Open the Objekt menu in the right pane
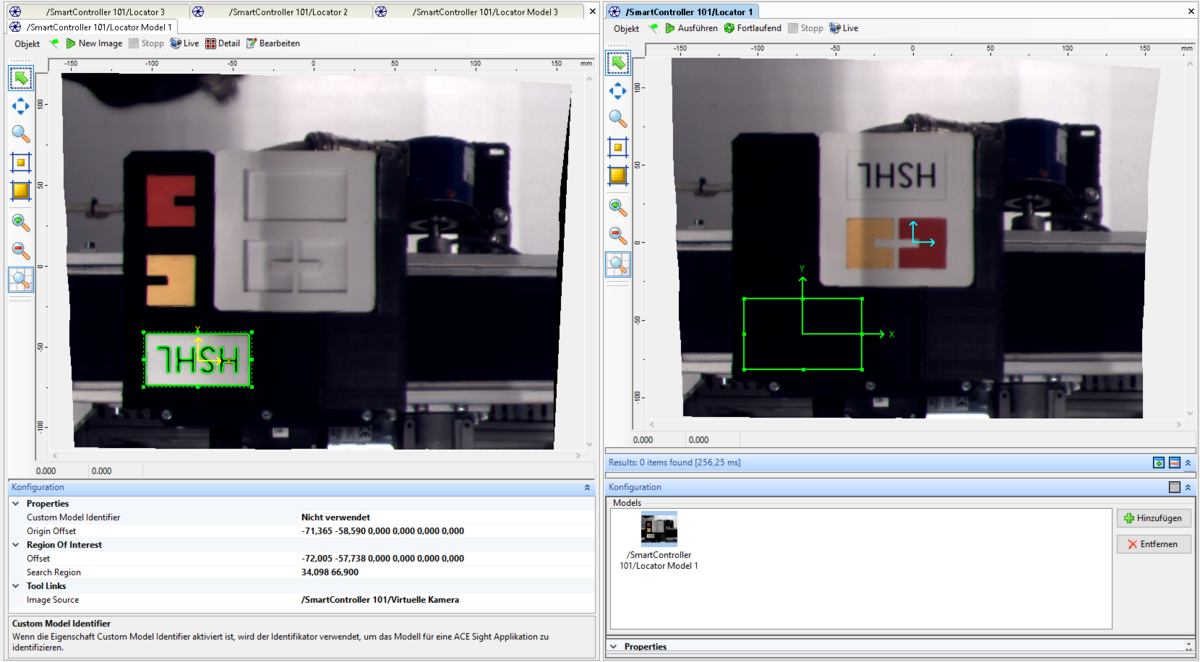 tap(626, 29)
